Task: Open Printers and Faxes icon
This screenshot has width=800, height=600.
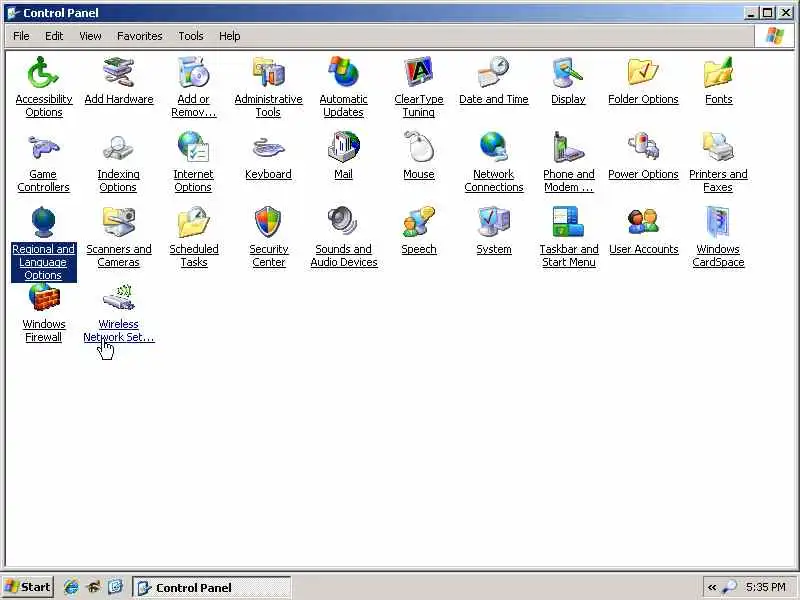Action: pyautogui.click(x=718, y=147)
